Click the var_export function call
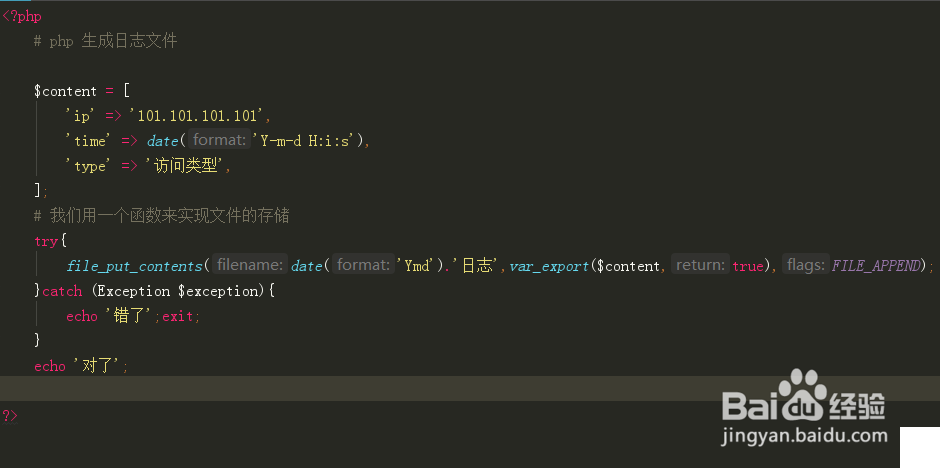Viewport: 940px width, 468px height. click(549, 265)
